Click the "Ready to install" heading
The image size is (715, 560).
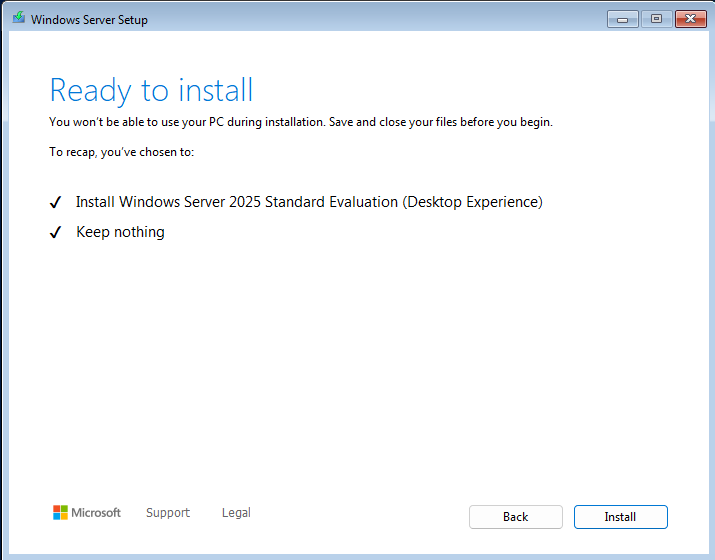[x=151, y=90]
